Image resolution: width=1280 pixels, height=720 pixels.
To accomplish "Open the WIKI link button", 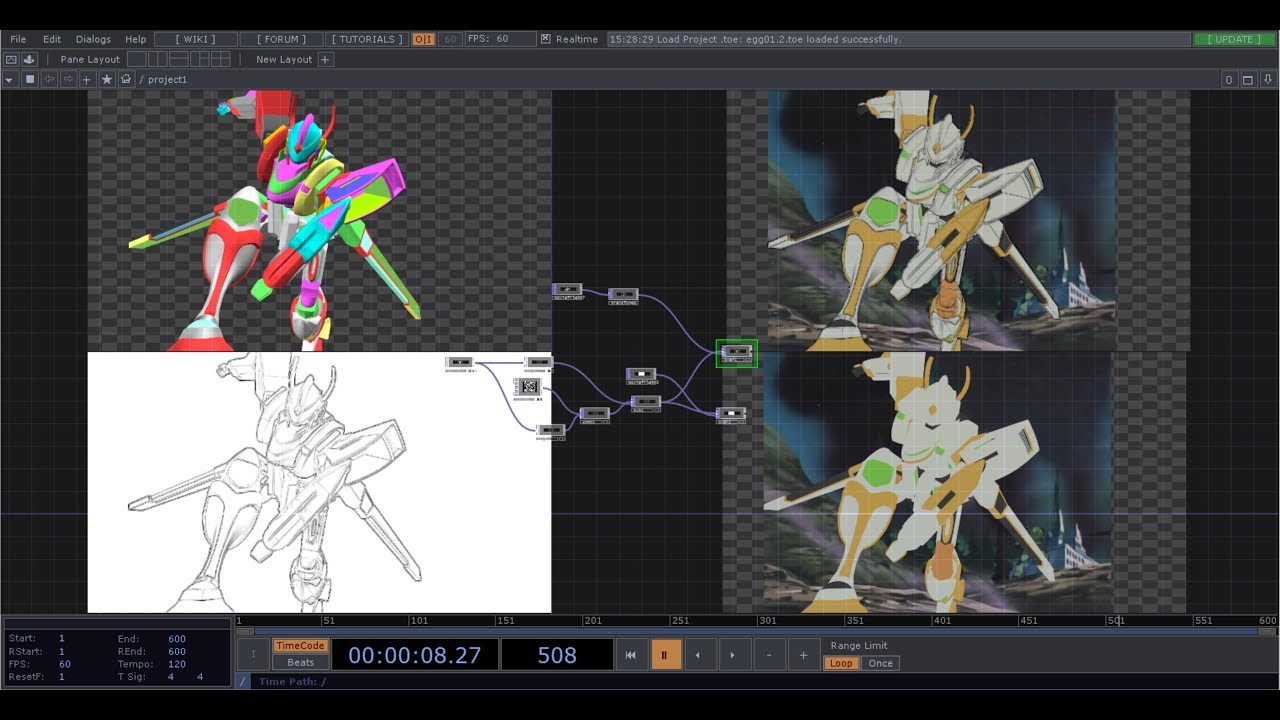I will tap(196, 39).
